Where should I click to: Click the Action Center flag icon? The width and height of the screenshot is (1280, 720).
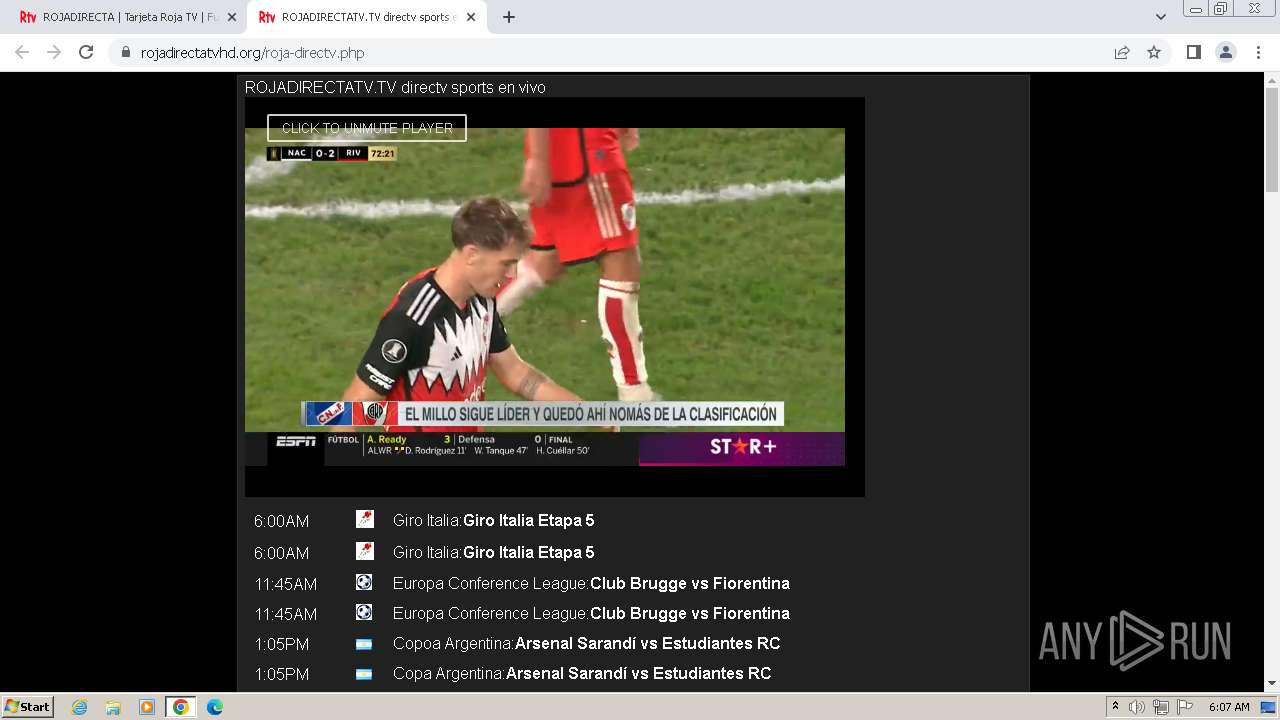(x=1184, y=707)
